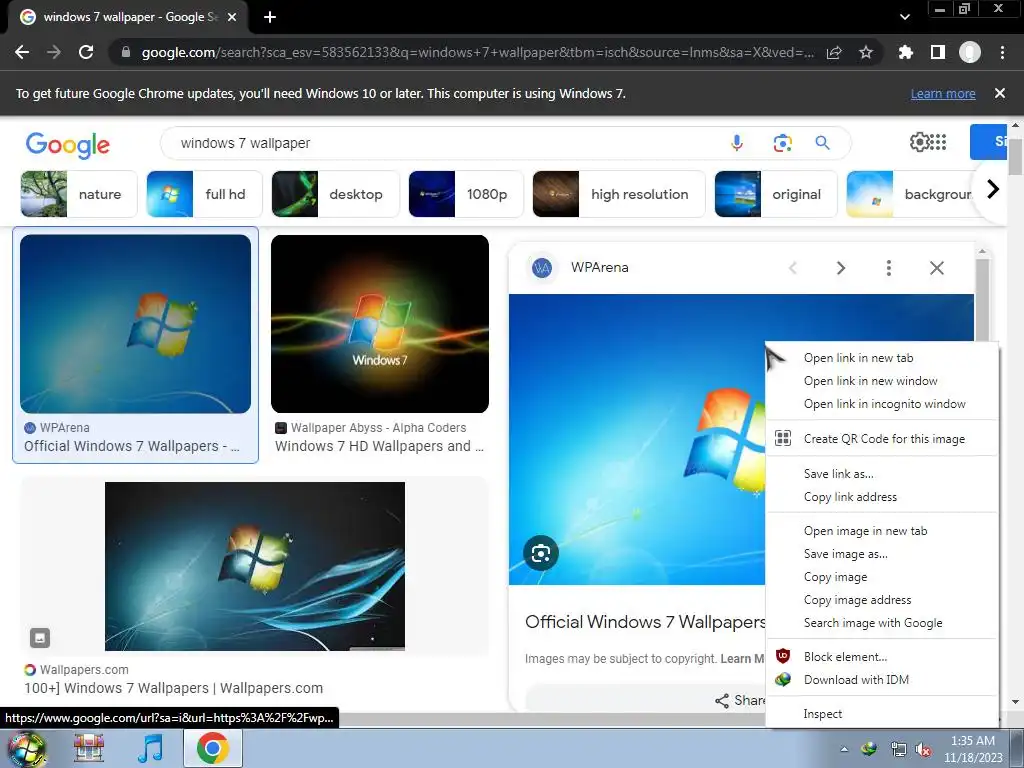Filter results by the desktop chip
This screenshot has height=768, width=1024.
click(x=335, y=194)
